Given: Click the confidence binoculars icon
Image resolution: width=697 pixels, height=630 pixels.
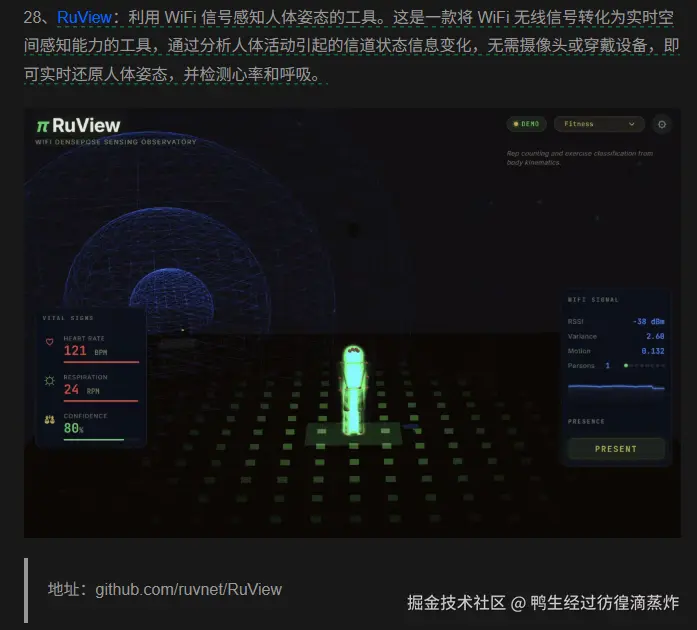Looking at the screenshot, I should coord(49,419).
